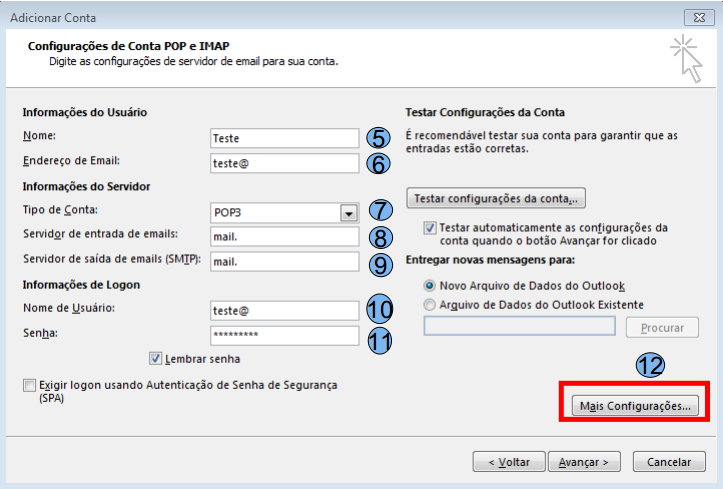
Task: Click the numbered marker 12 badge
Action: 650,366
